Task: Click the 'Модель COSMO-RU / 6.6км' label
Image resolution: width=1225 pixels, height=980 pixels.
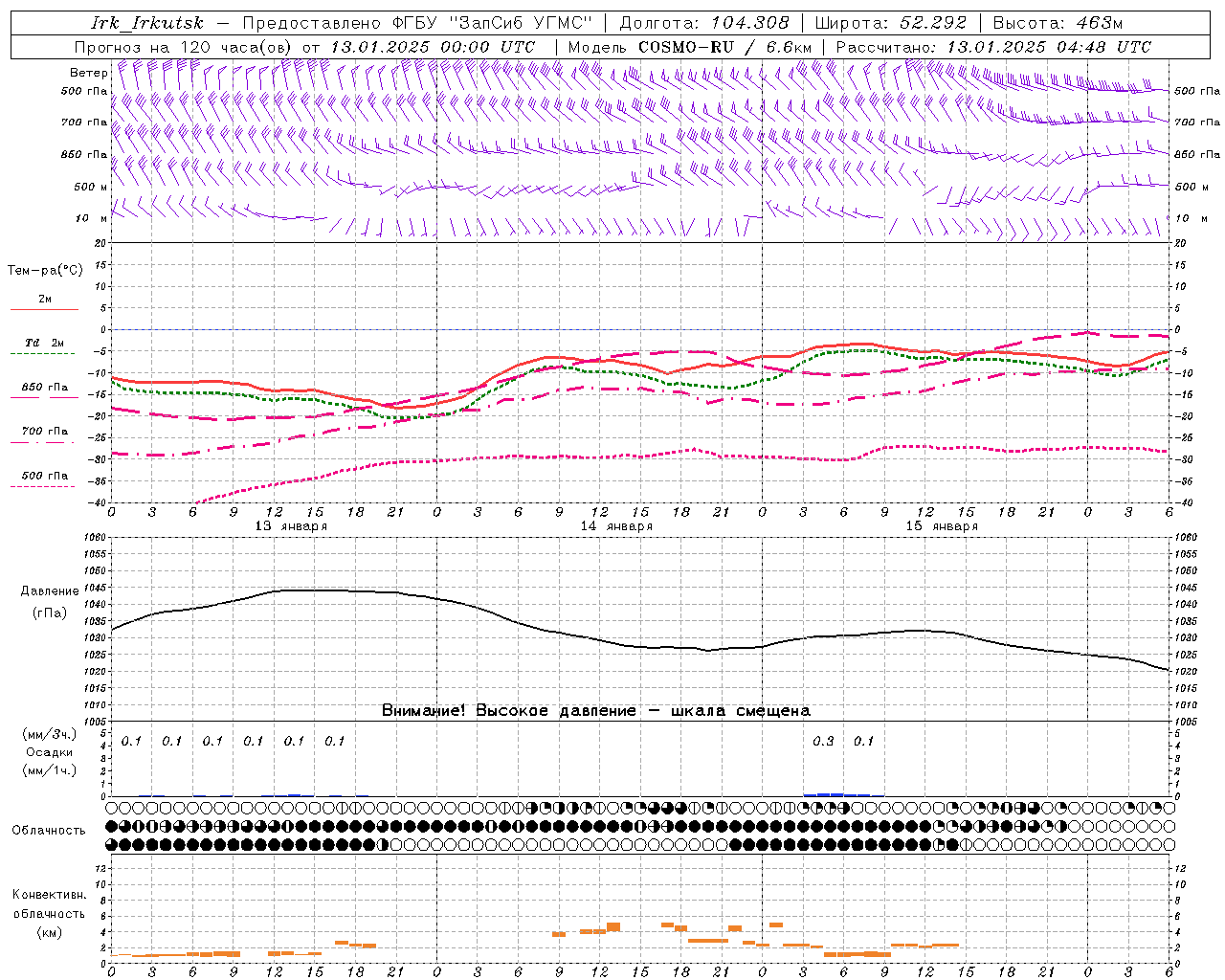Action: (x=690, y=47)
